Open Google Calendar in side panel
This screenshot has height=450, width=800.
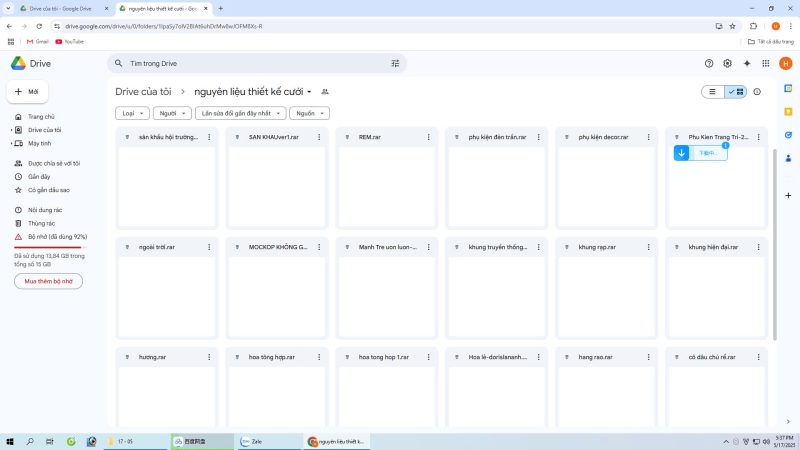click(787, 88)
